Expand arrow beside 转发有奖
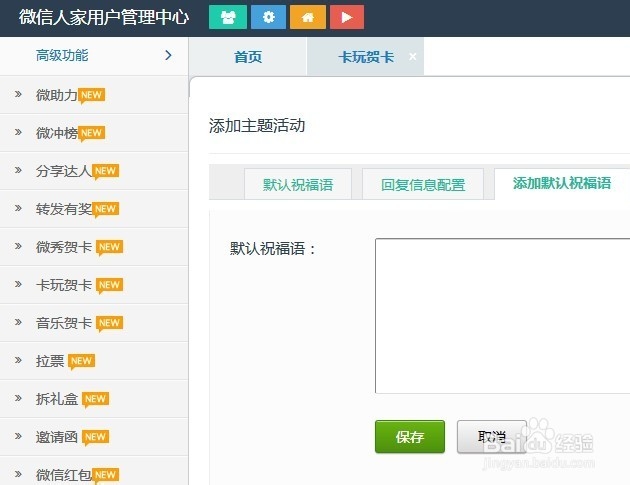This screenshot has height=485, width=630. click(18, 208)
